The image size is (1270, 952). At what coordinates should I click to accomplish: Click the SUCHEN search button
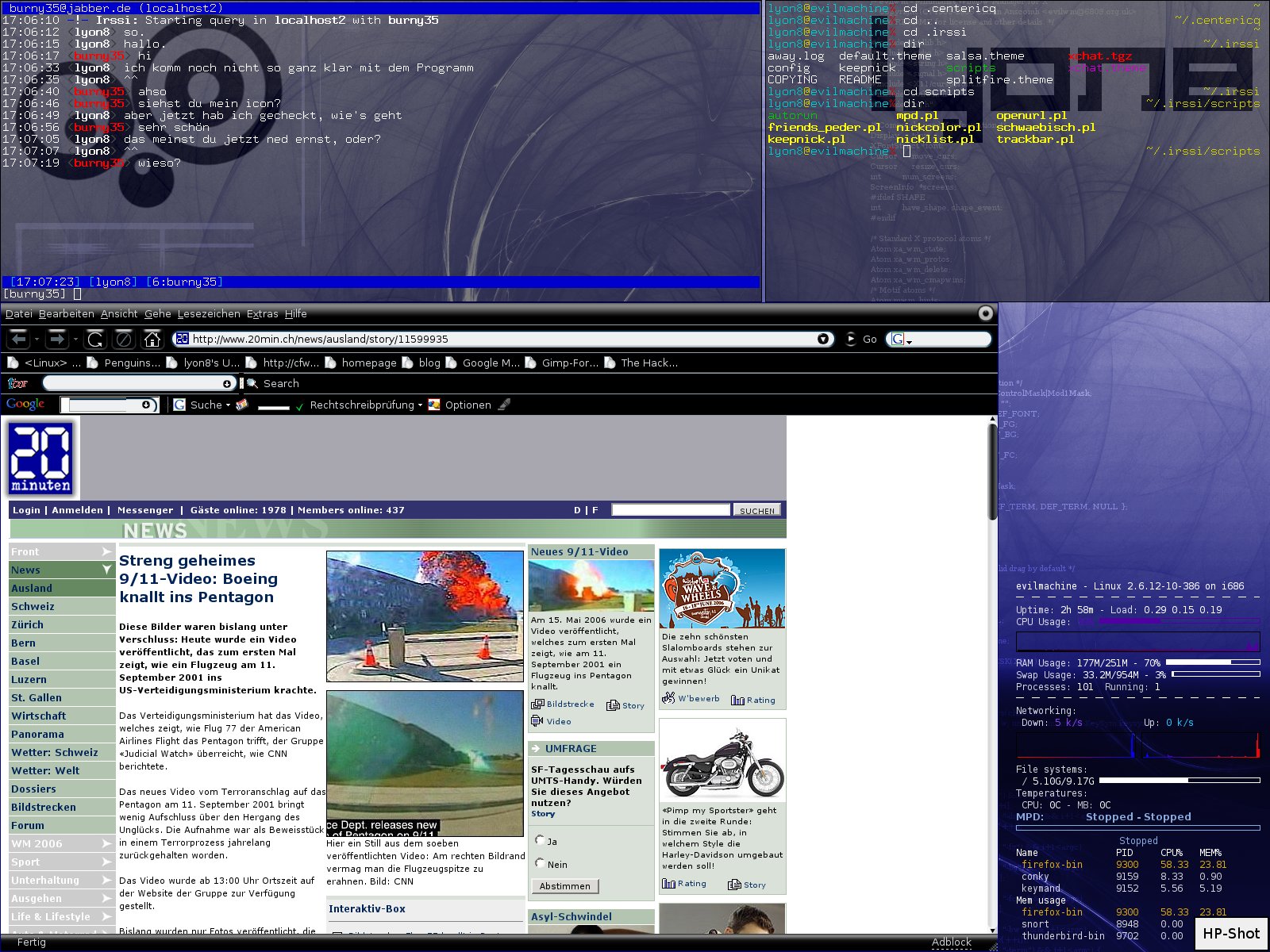(756, 510)
